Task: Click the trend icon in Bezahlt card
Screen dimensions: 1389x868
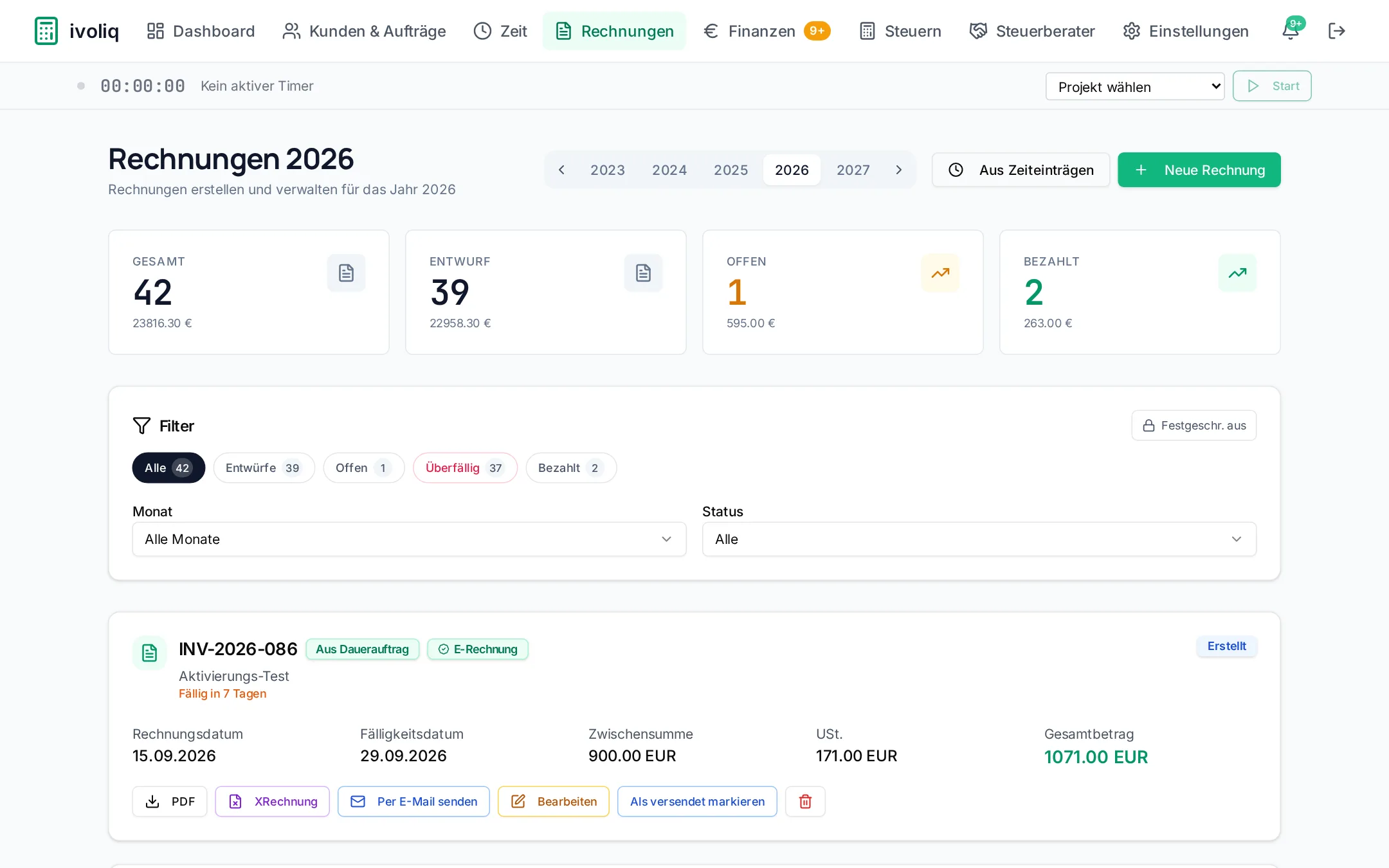Action: tap(1237, 273)
